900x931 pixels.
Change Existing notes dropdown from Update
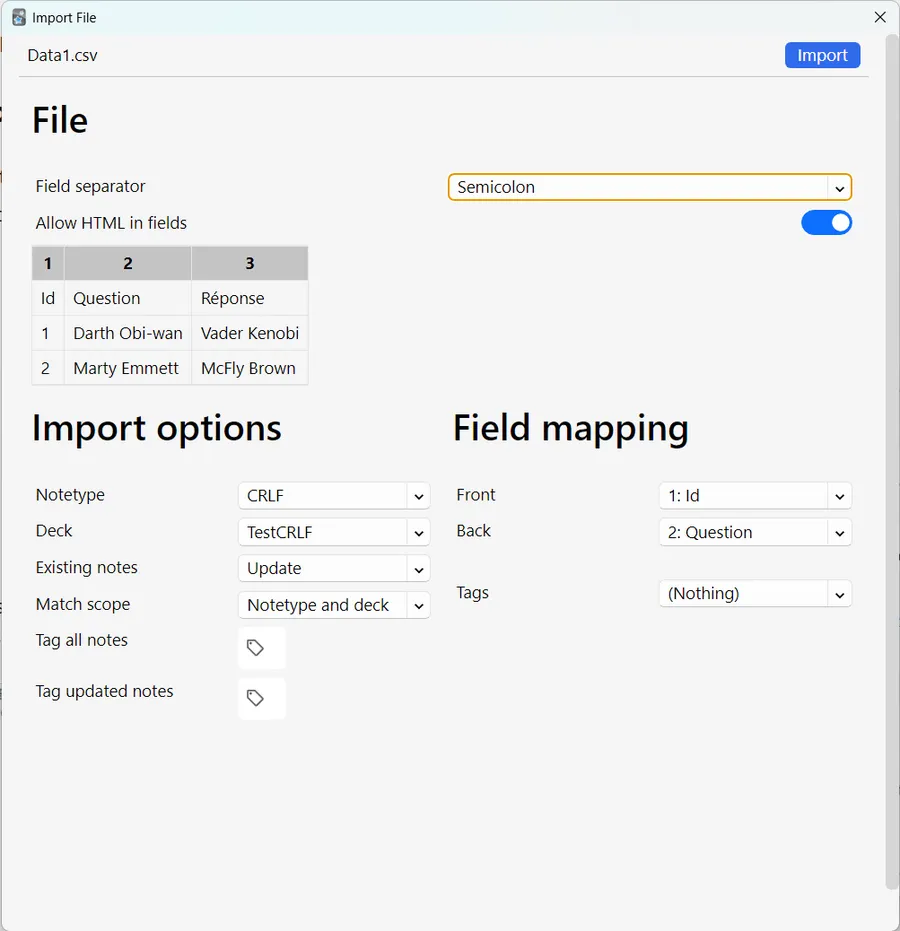[334, 568]
